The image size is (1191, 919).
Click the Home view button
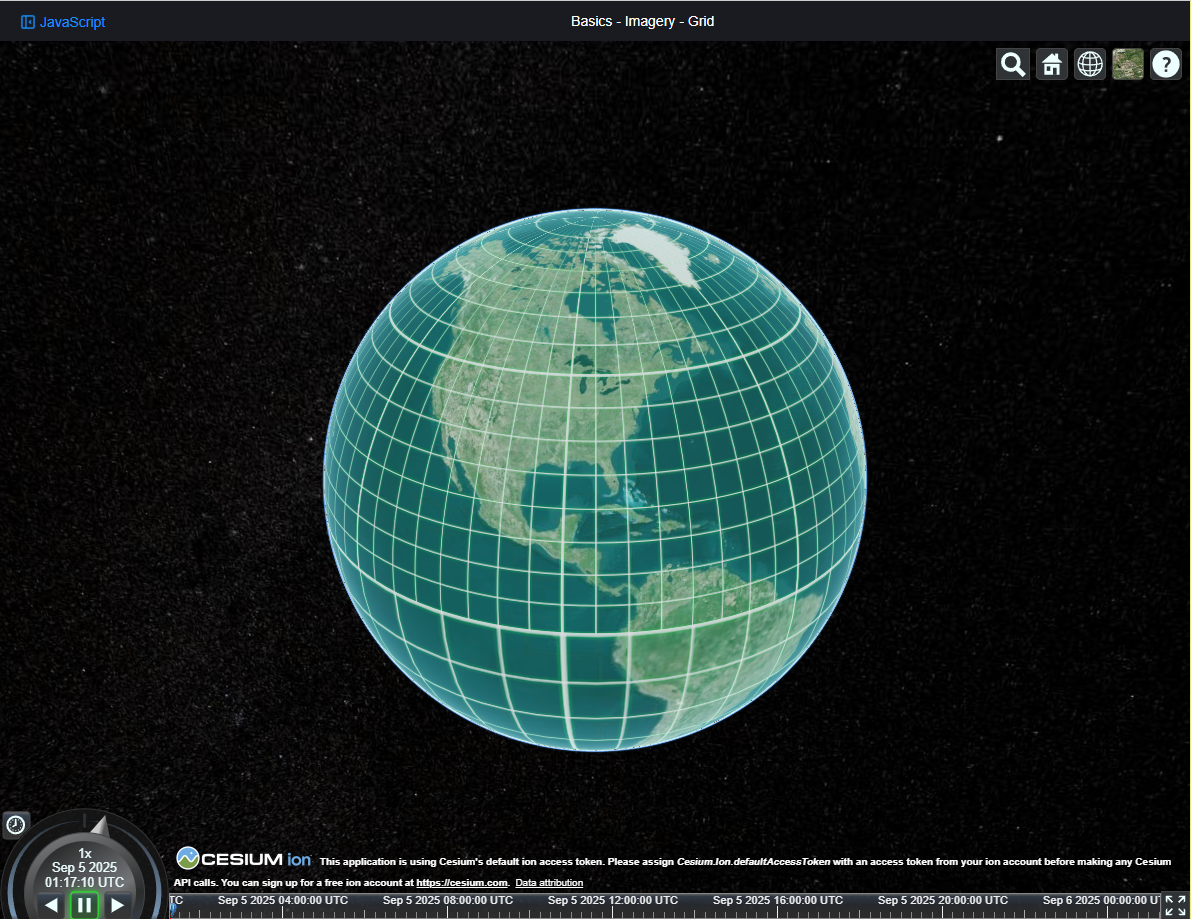point(1051,65)
